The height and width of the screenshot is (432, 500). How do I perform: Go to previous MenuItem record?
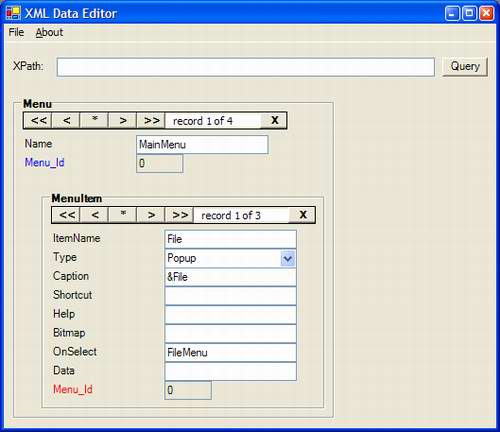(x=94, y=215)
